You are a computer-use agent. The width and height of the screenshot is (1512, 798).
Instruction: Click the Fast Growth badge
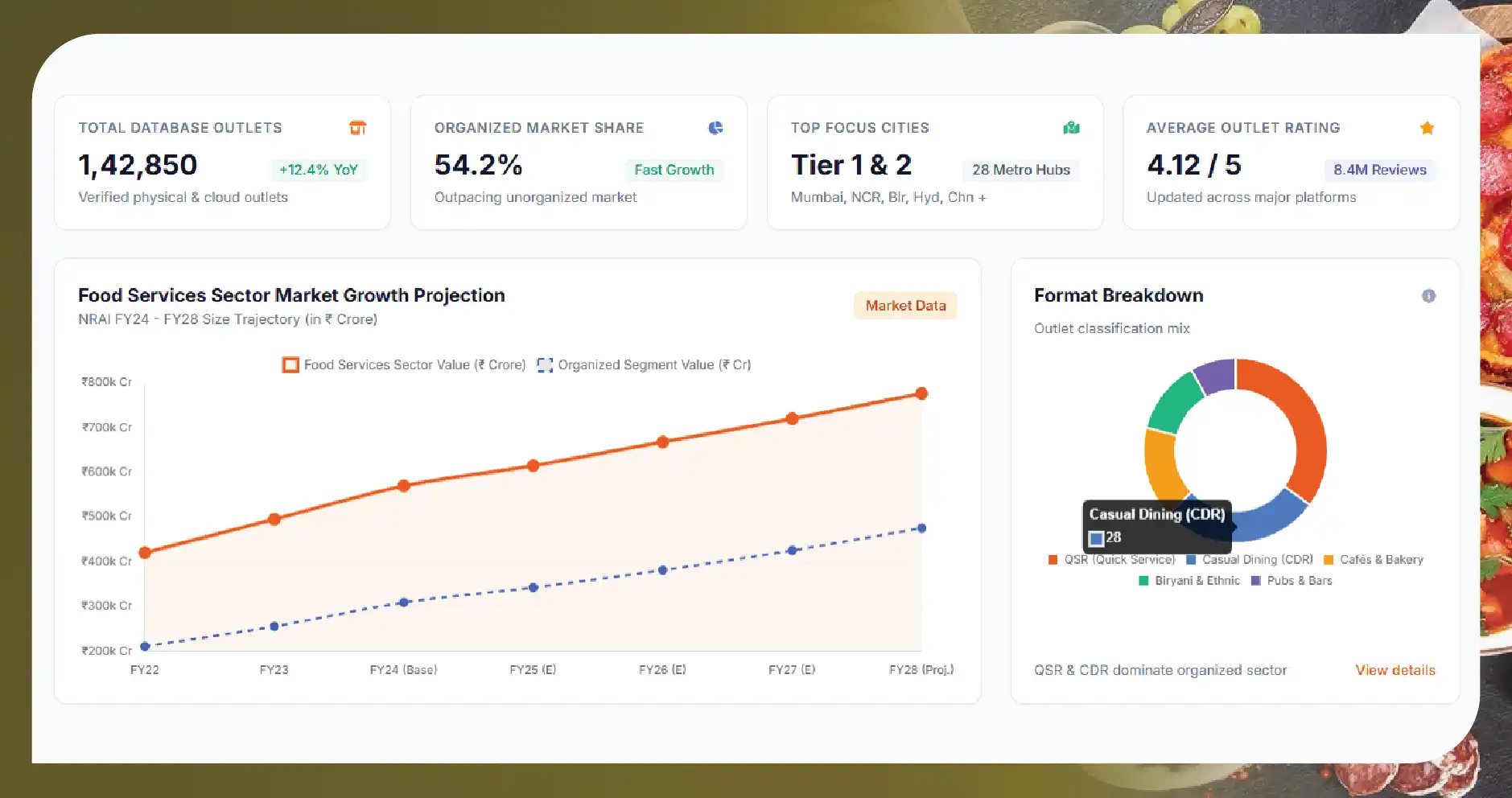click(x=674, y=170)
